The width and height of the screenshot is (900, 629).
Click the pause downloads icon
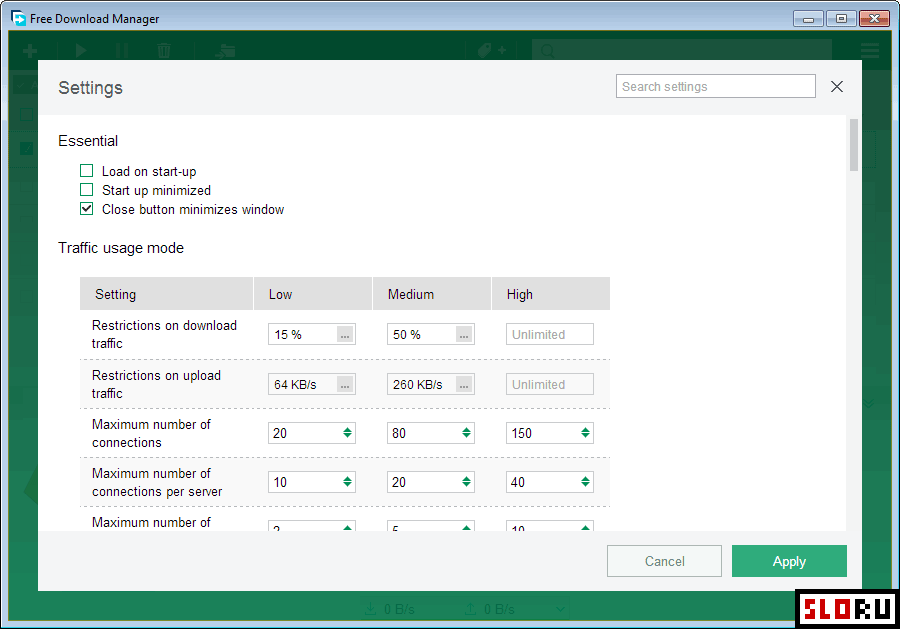(x=122, y=51)
